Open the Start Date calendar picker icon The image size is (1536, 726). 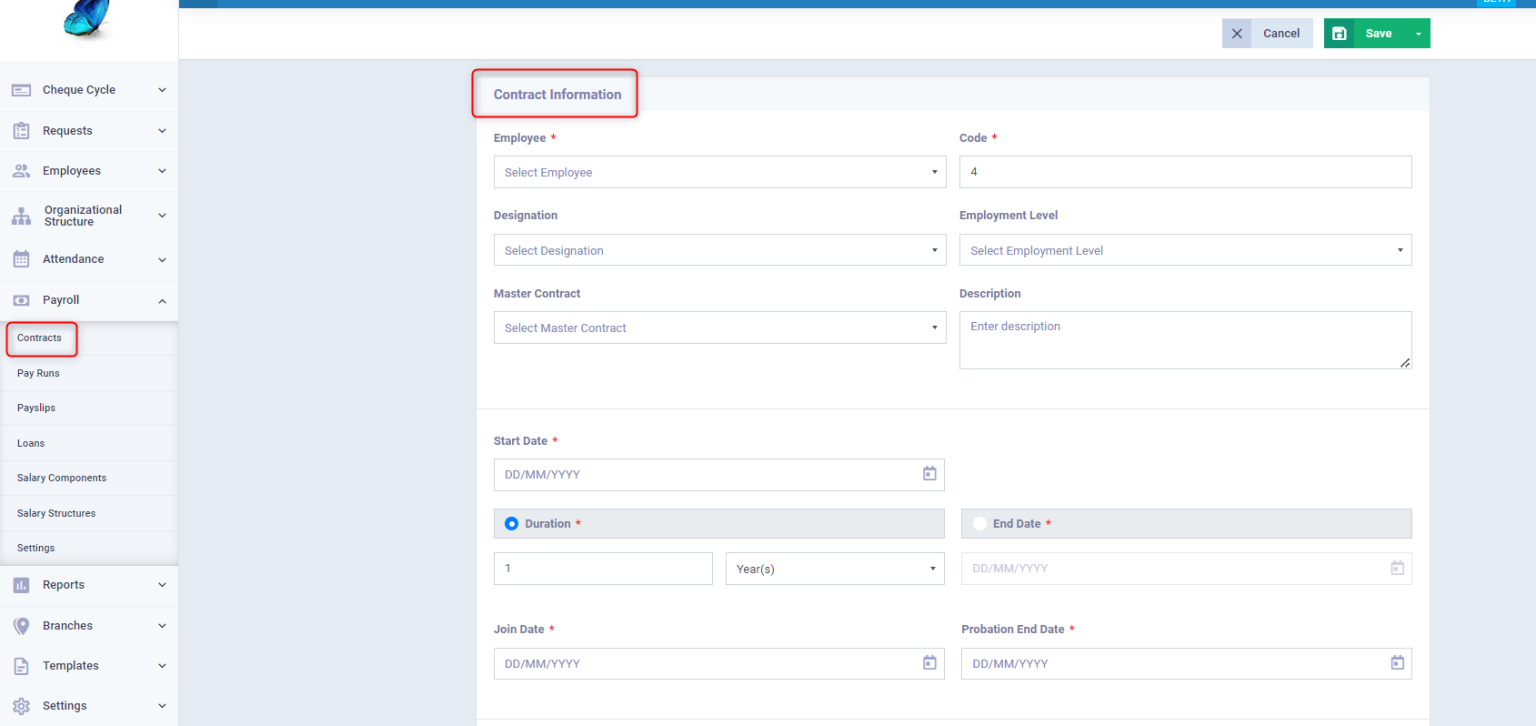coord(929,474)
